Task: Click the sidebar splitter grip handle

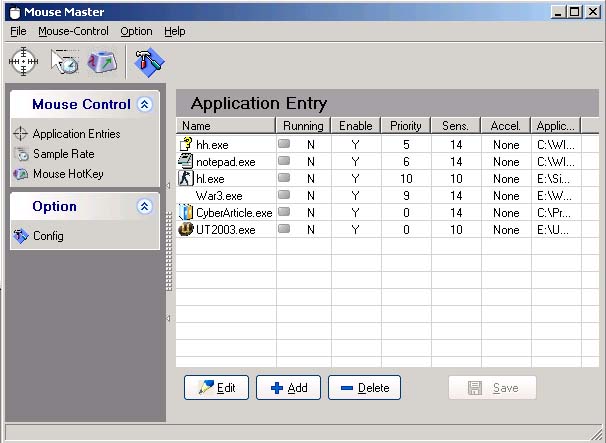Action: point(169,251)
